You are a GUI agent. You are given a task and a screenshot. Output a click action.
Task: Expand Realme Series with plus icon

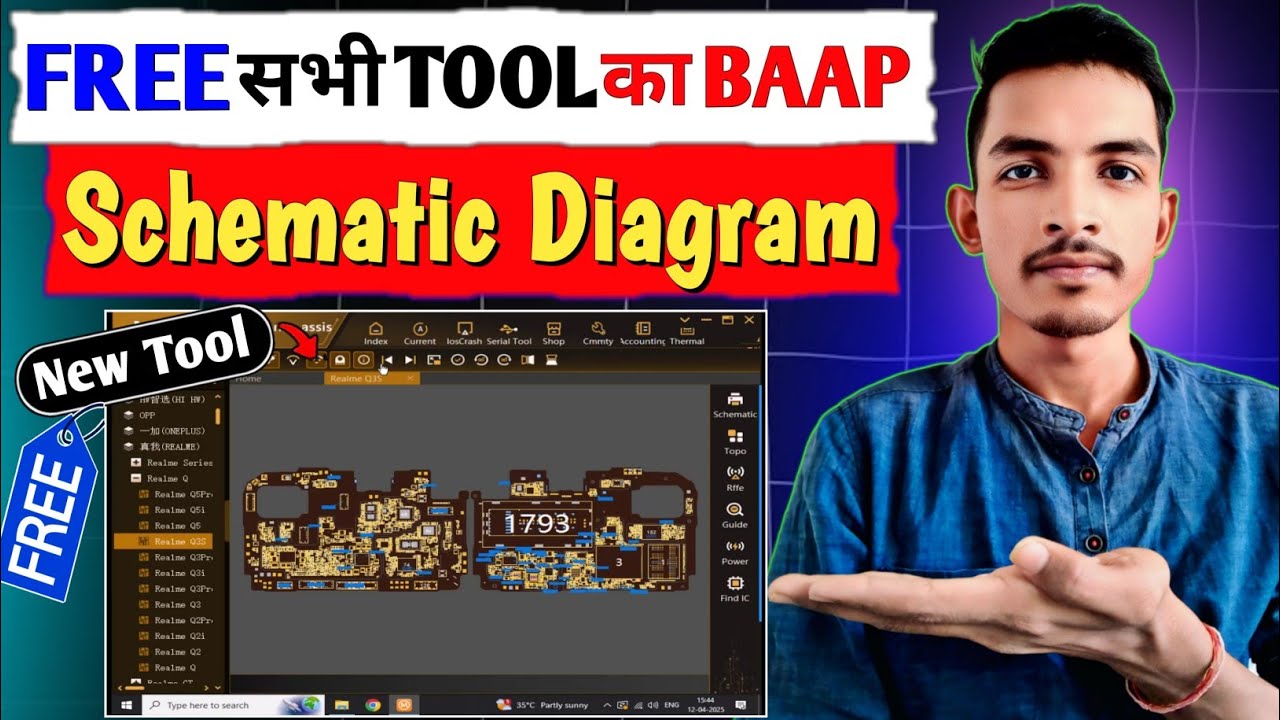[136, 462]
